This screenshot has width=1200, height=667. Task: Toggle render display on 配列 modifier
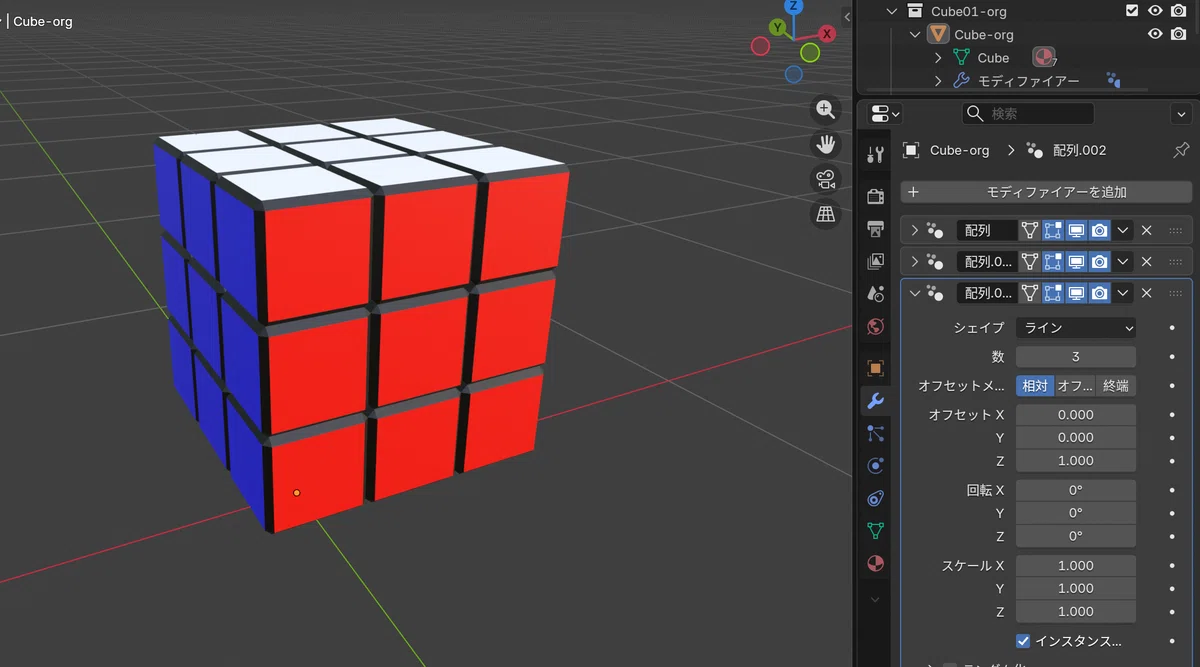click(1099, 230)
